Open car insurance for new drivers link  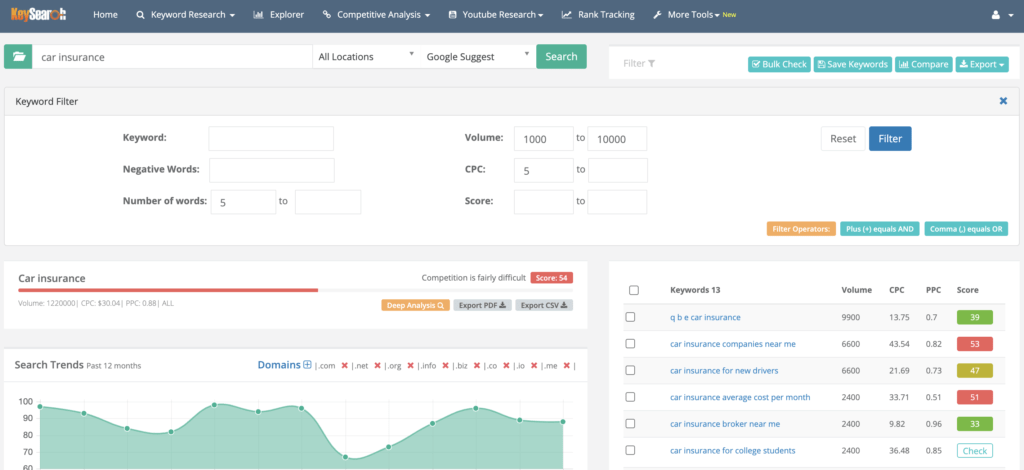tap(724, 371)
